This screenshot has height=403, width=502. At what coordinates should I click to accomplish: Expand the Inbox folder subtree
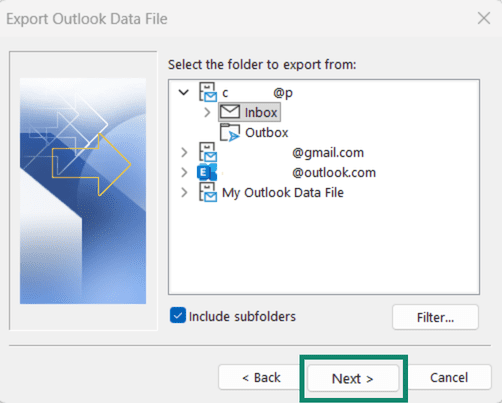tap(207, 112)
